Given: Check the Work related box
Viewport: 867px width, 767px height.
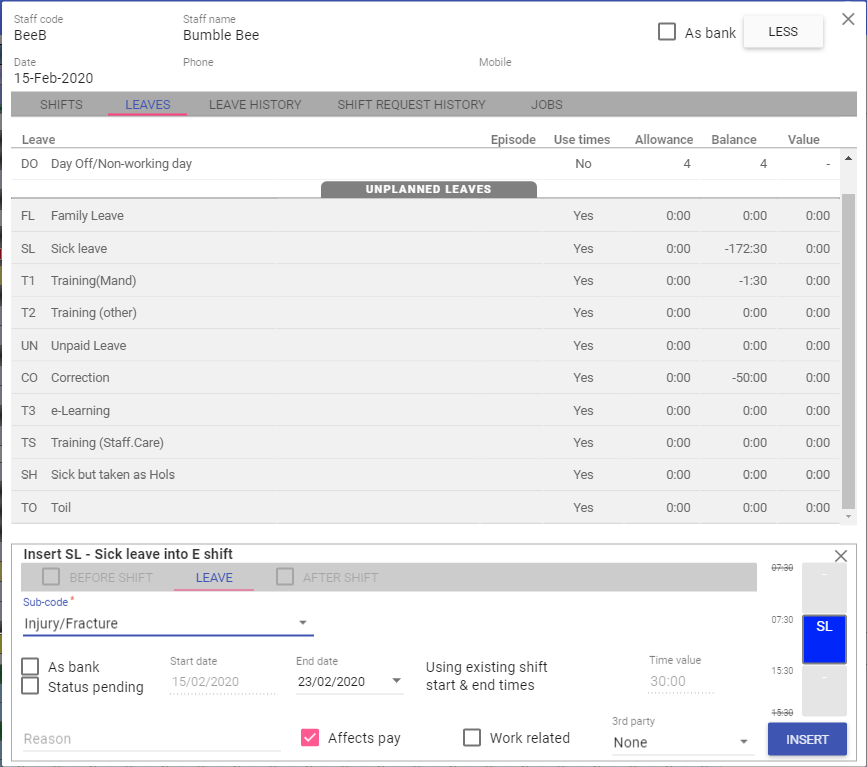Looking at the screenshot, I should [x=472, y=738].
